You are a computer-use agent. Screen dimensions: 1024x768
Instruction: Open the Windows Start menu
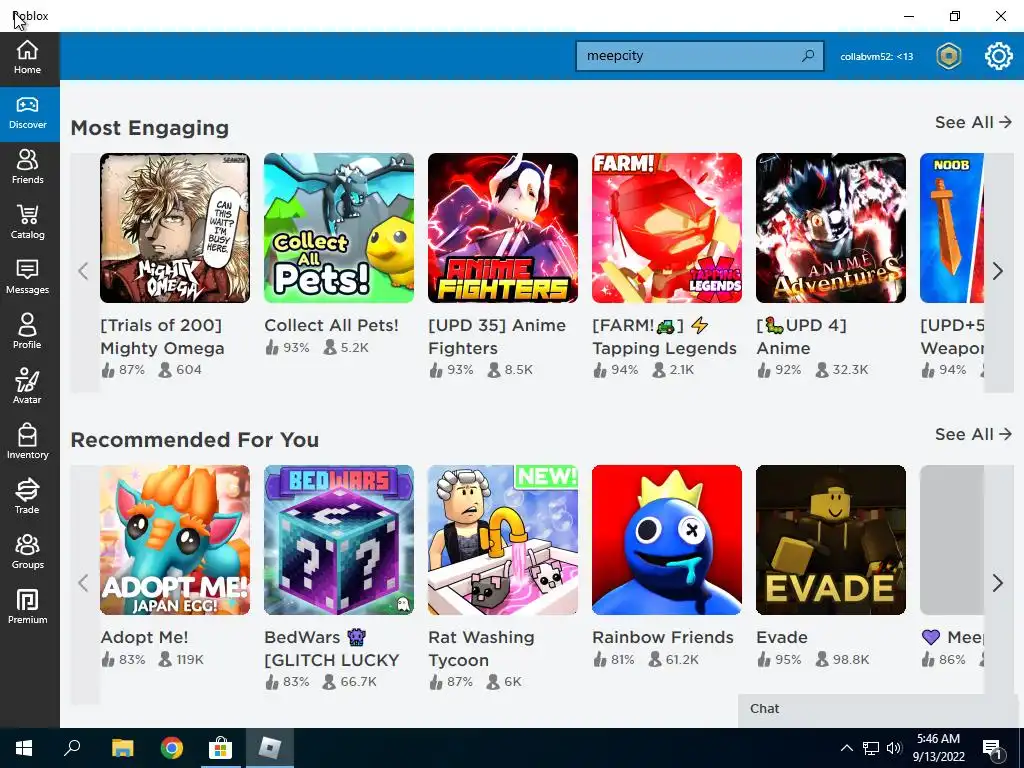pyautogui.click(x=24, y=748)
